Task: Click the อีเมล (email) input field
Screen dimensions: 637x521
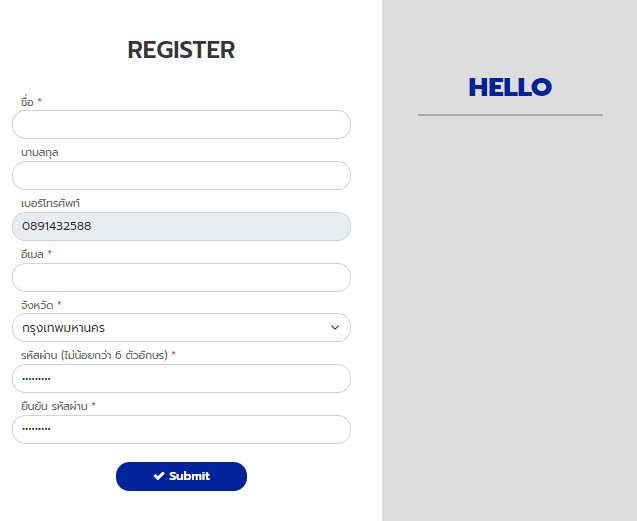Action: [181, 278]
